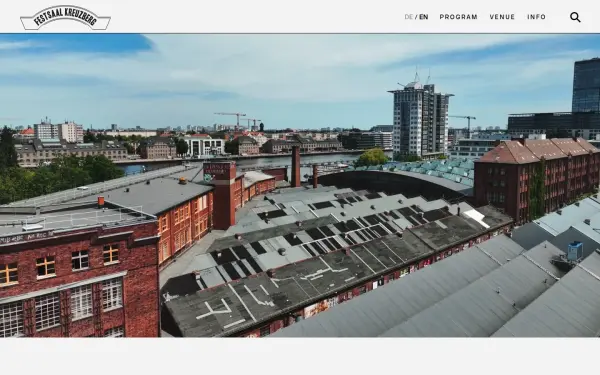
Task: Open the search magnifier icon
Action: 575,17
